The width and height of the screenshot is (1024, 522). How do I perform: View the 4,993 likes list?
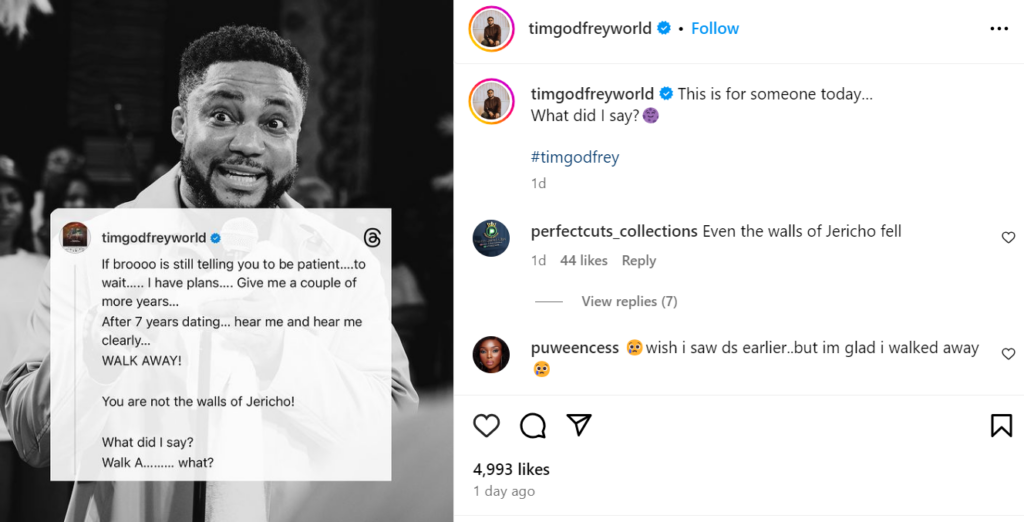click(511, 469)
